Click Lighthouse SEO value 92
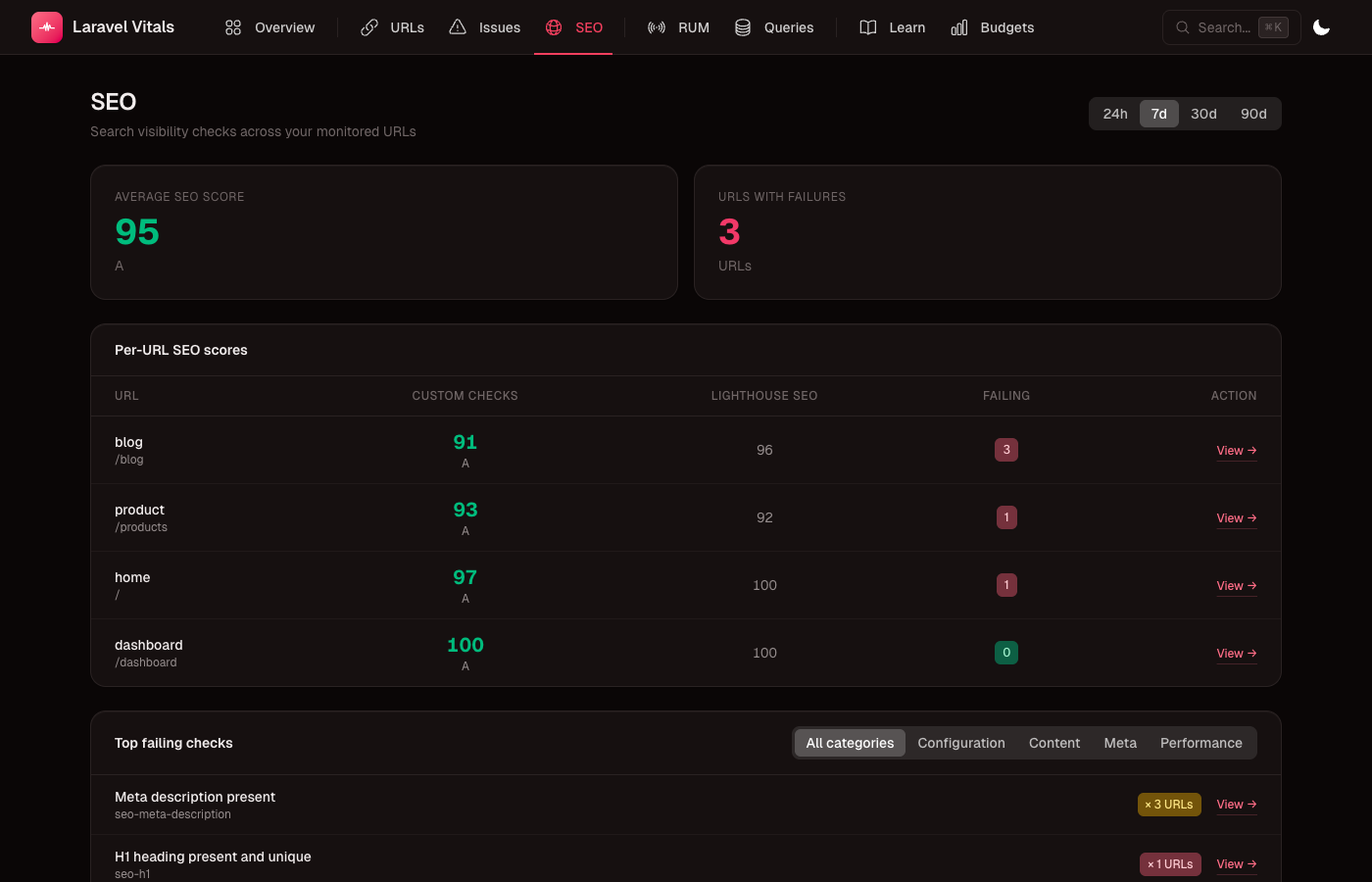This screenshot has height=882, width=1372. pos(764,517)
